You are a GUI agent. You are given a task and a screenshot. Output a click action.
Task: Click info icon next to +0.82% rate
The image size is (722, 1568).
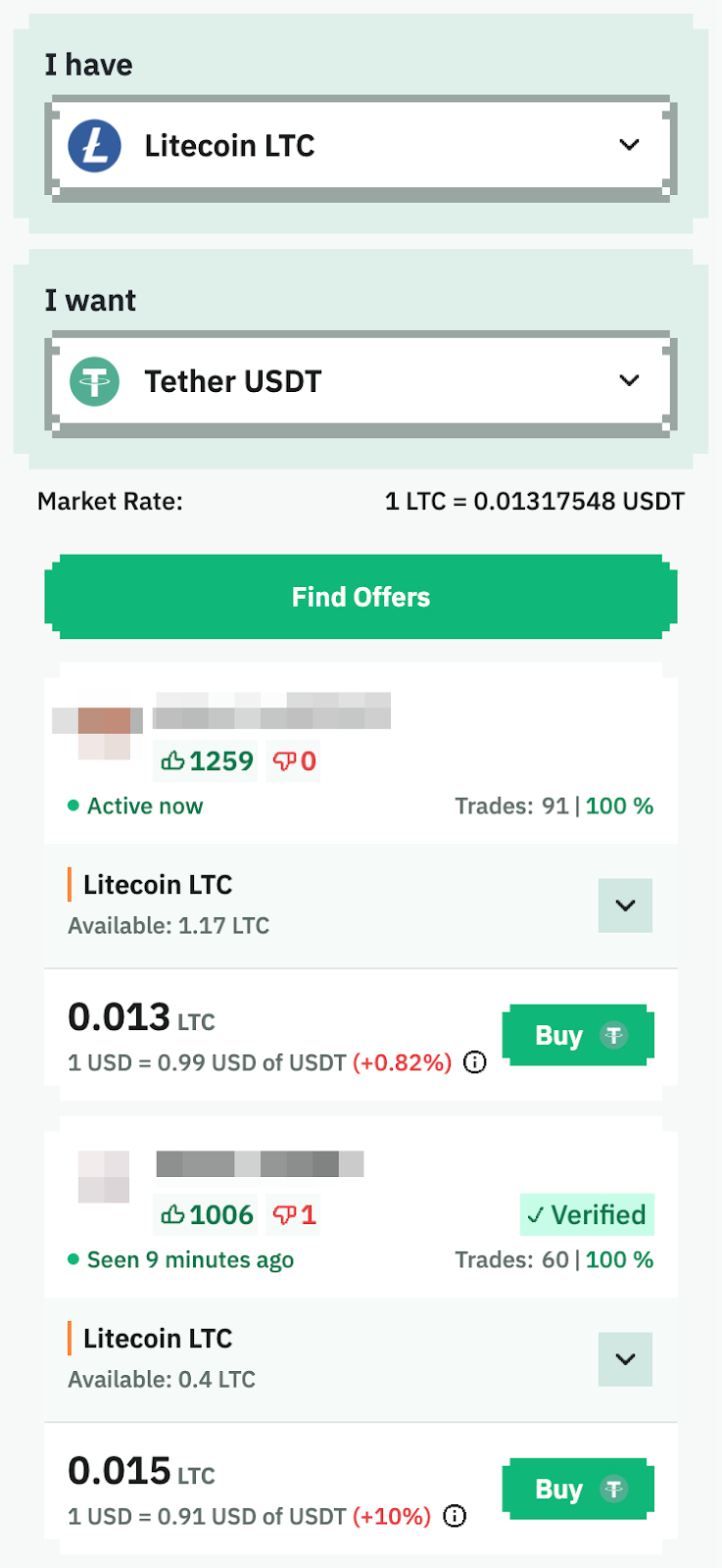[x=475, y=1062]
